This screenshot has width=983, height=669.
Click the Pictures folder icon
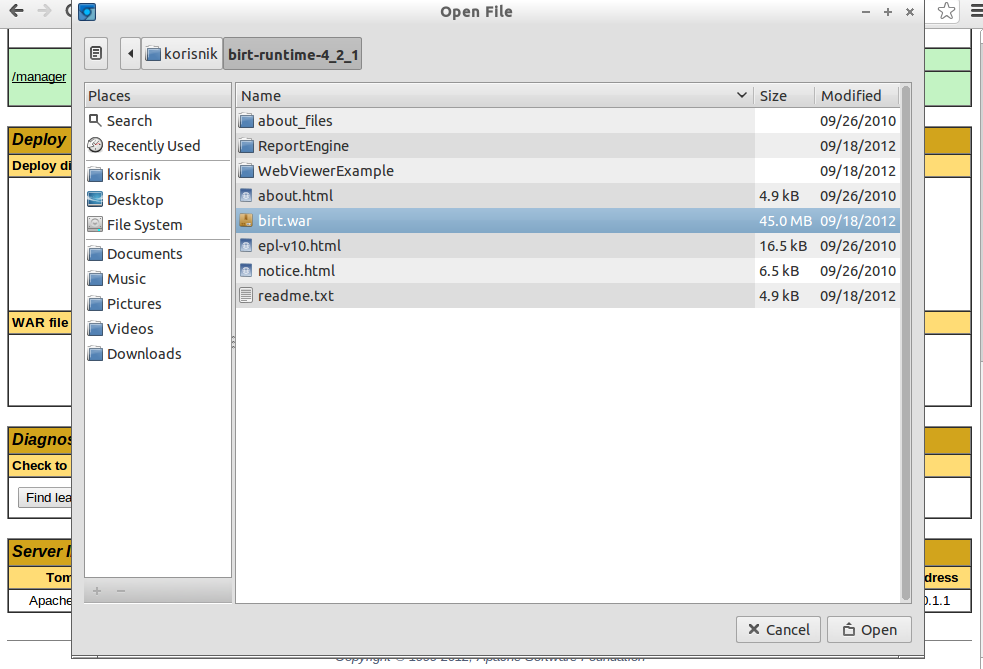coord(95,303)
